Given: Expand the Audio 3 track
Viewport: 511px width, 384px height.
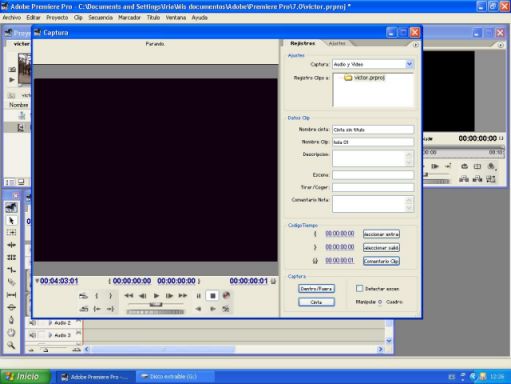Looking at the screenshot, I should point(50,335).
